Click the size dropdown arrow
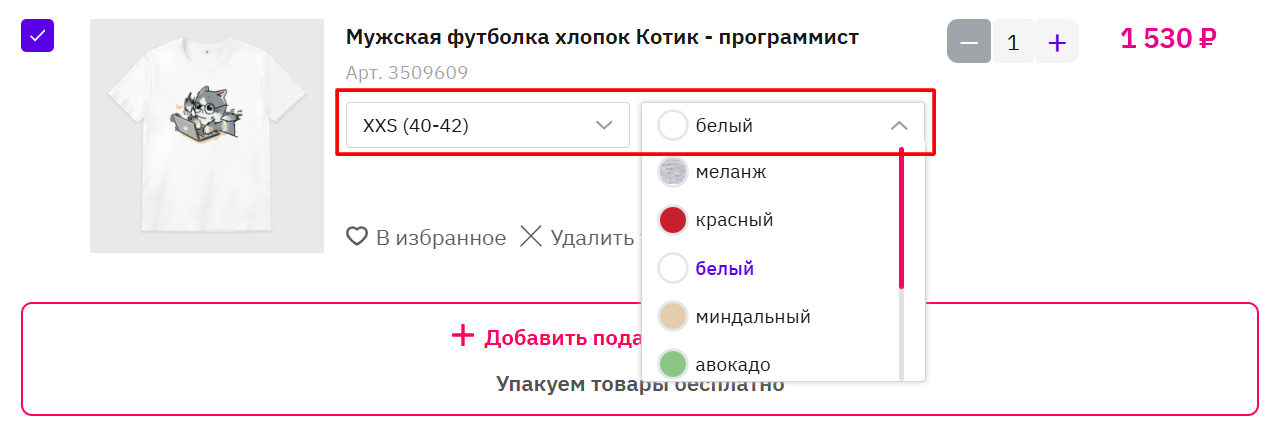Screen dimensions: 1279x445 [604, 126]
